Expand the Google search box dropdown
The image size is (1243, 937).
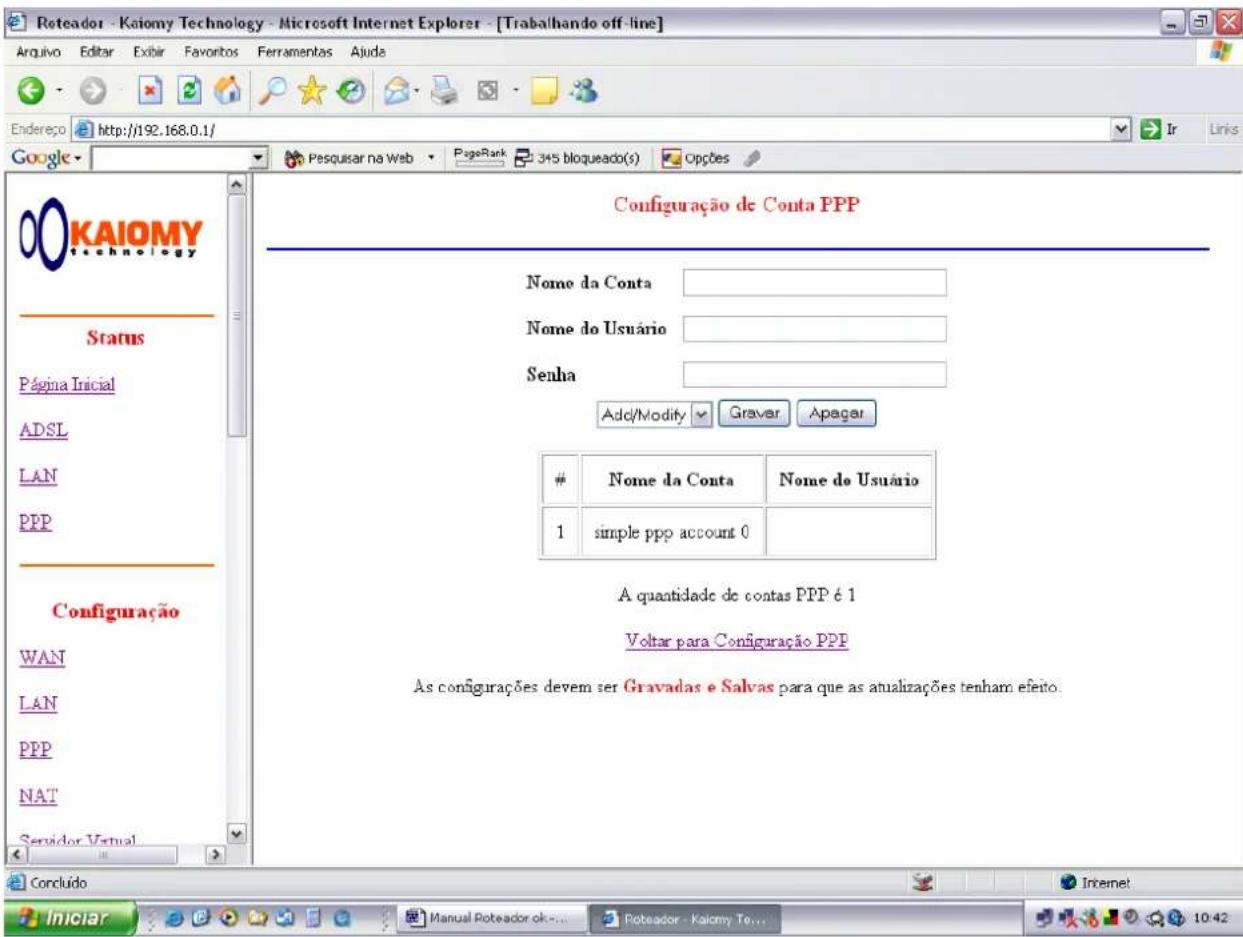pyautogui.click(x=259, y=160)
